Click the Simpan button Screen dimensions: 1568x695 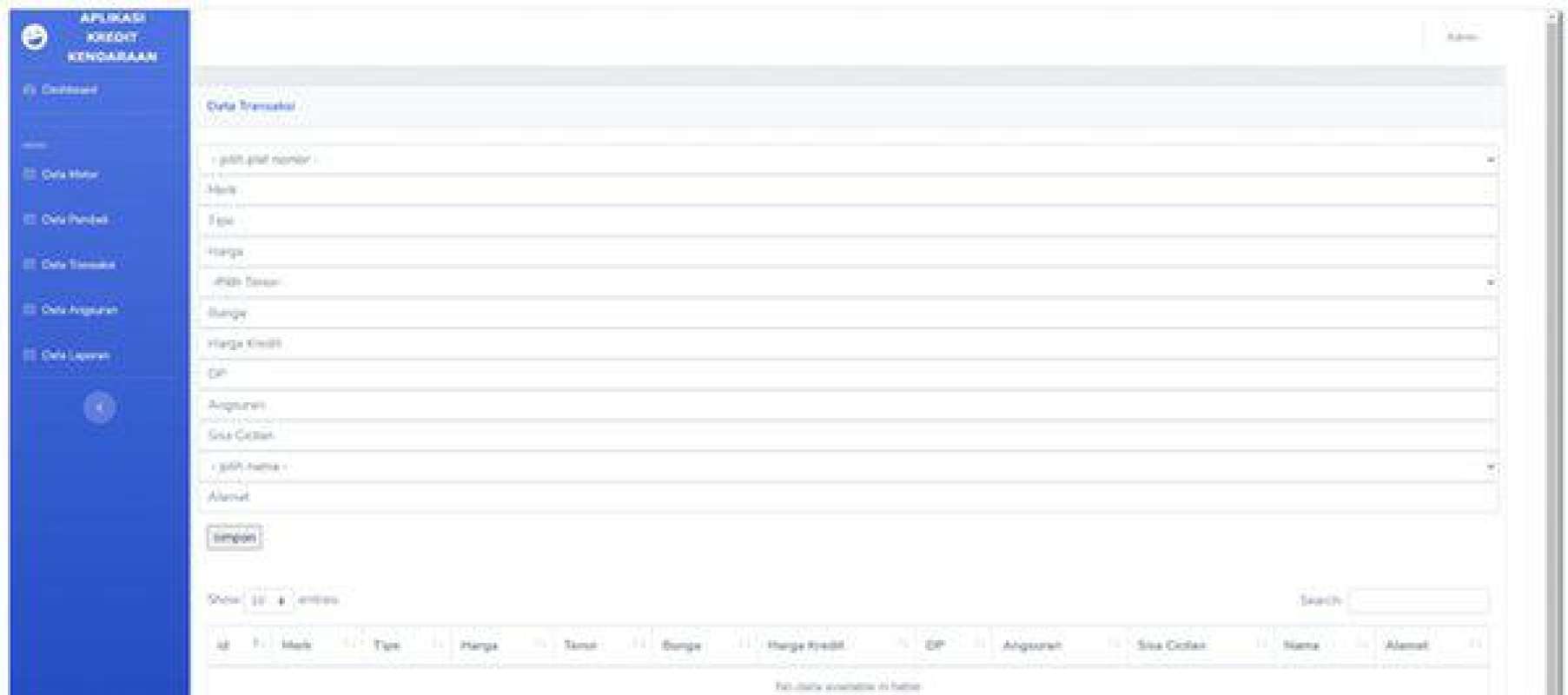[x=235, y=538]
